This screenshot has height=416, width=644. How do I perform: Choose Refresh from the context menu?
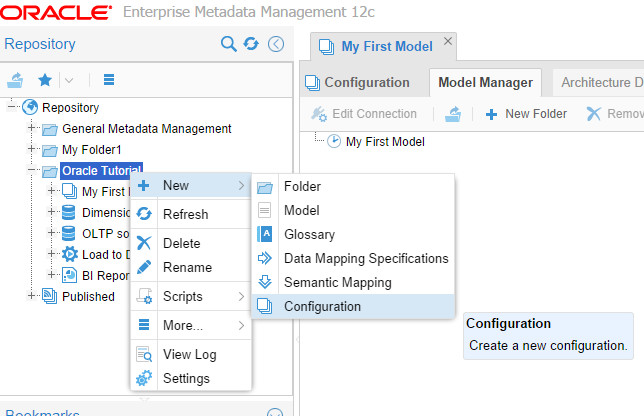click(x=191, y=214)
